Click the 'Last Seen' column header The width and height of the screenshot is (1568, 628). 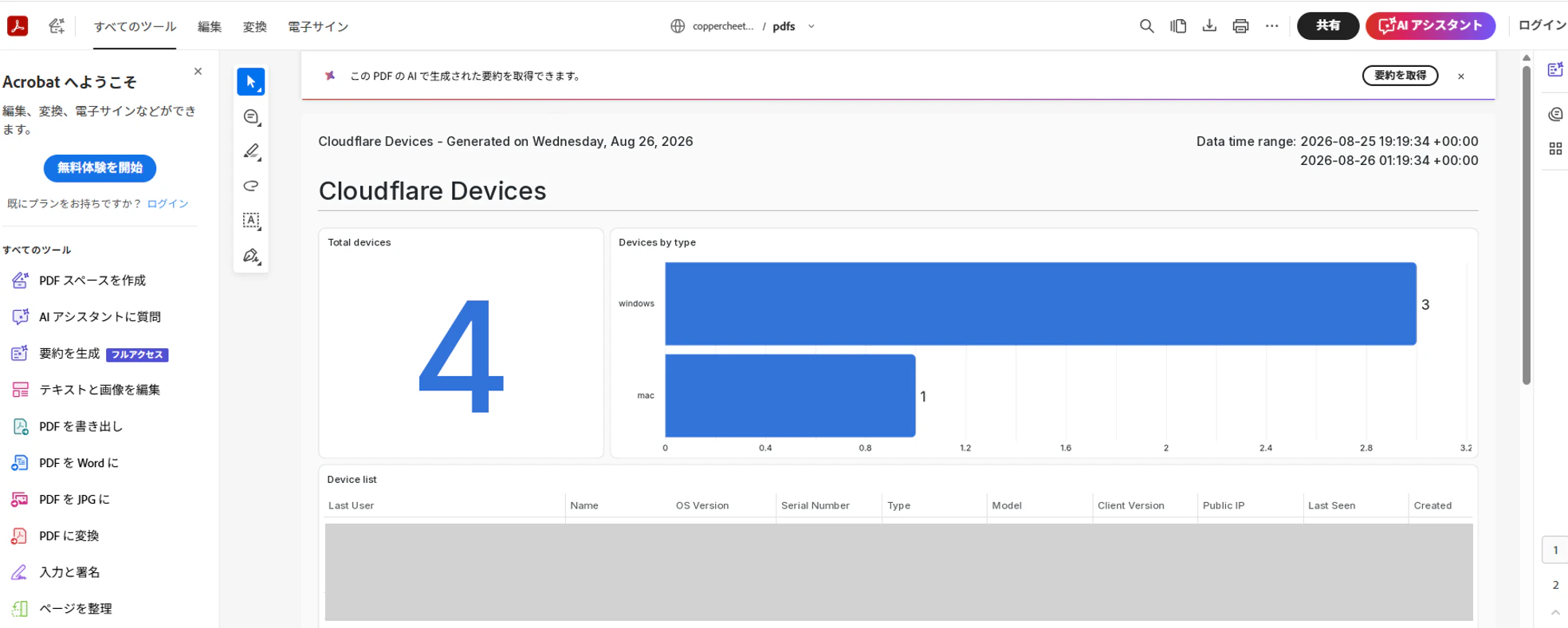1332,506
